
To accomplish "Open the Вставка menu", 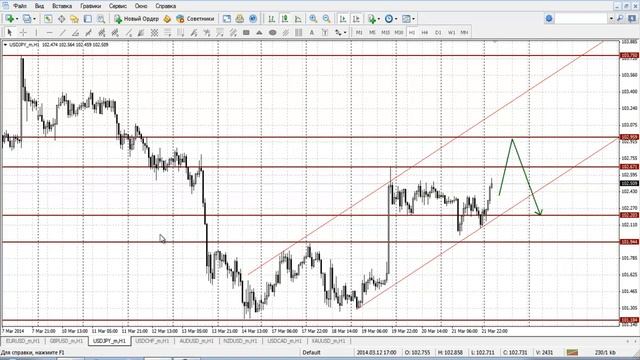I will click(62, 6).
